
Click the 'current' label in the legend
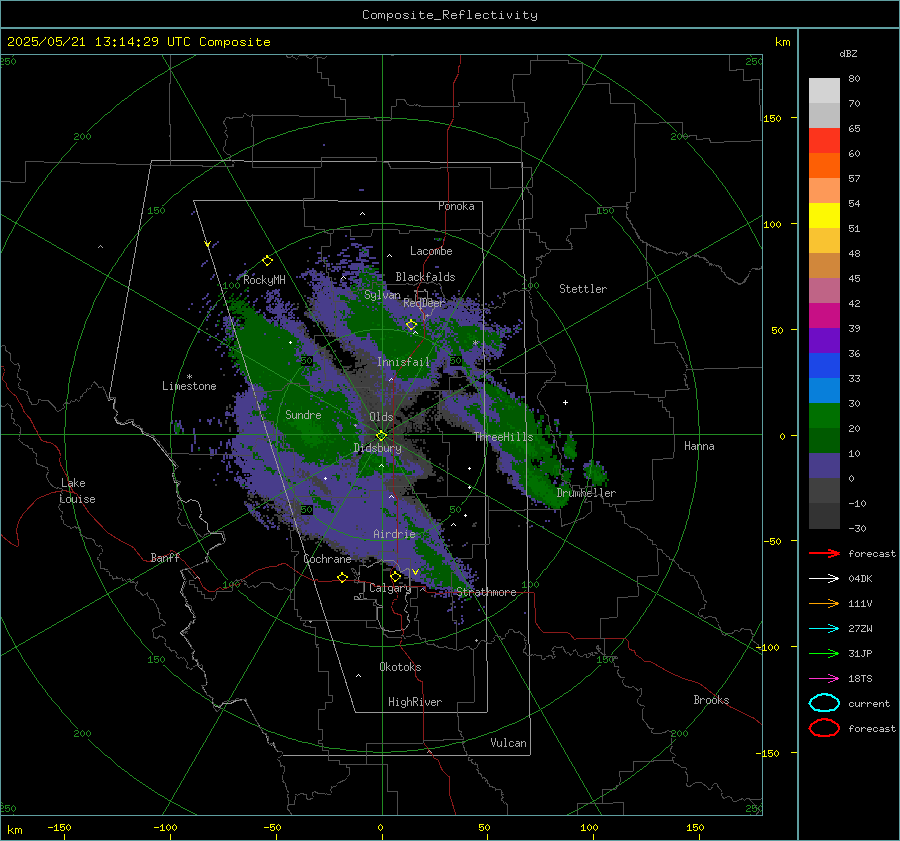[x=869, y=703]
